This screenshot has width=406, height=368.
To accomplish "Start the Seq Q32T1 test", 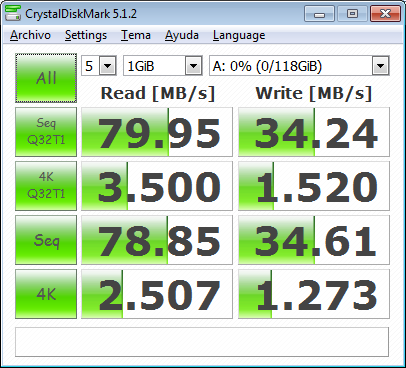I will click(46, 132).
